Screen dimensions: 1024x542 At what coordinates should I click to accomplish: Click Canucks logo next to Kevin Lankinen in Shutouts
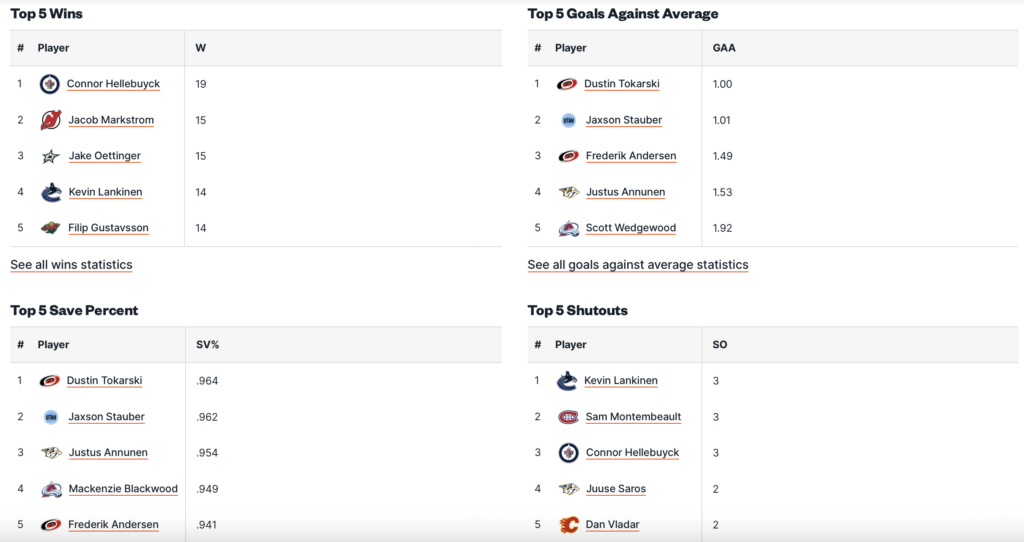point(568,381)
